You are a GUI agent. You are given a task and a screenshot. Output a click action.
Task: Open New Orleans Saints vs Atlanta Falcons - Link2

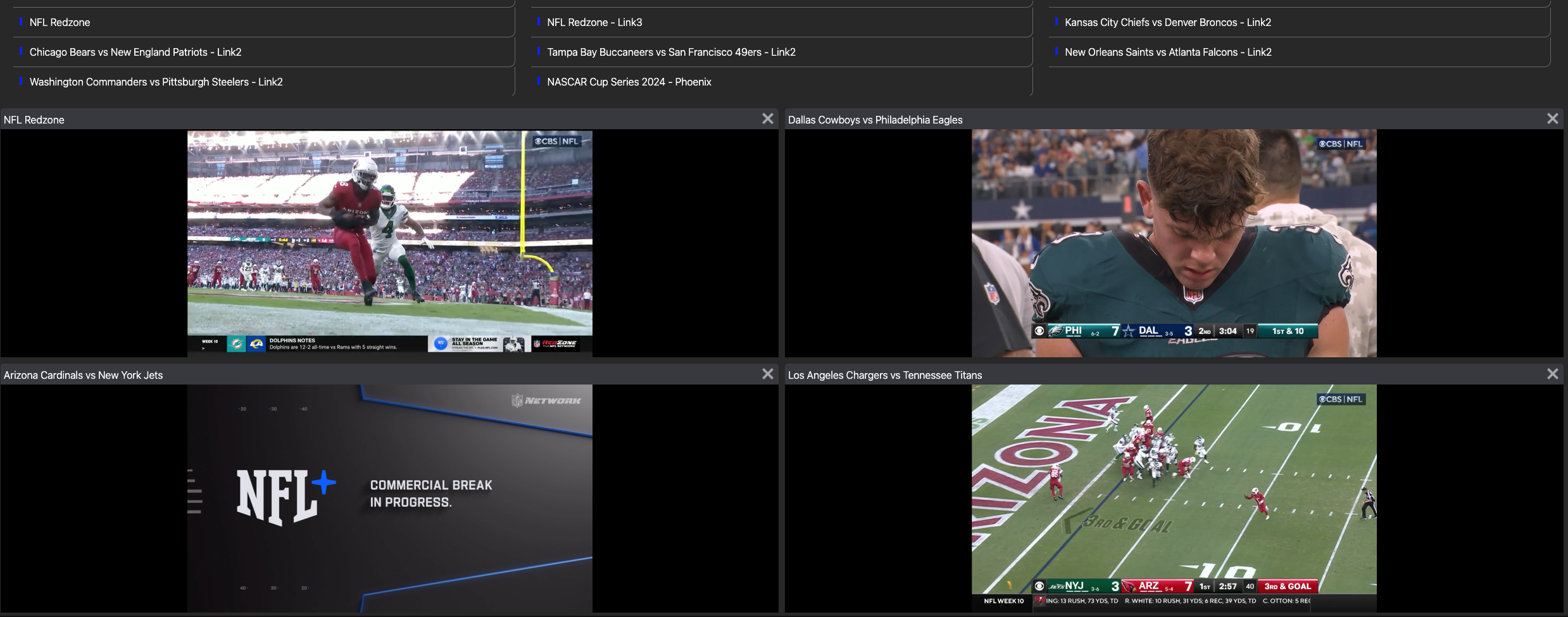coord(1168,52)
